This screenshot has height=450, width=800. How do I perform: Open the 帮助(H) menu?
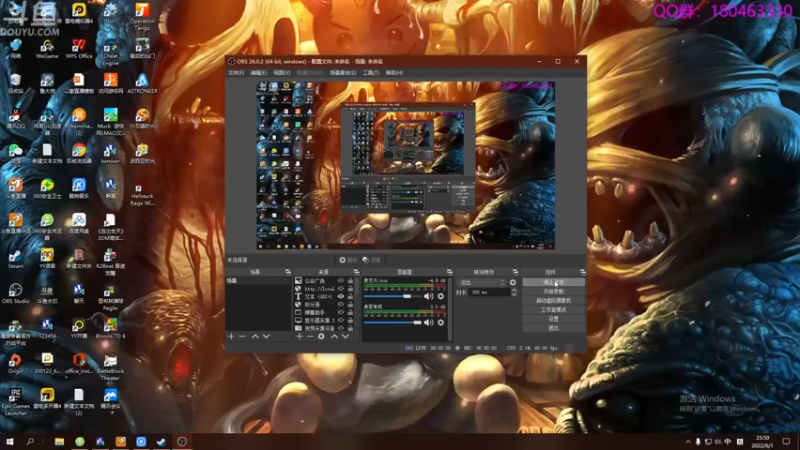point(394,73)
